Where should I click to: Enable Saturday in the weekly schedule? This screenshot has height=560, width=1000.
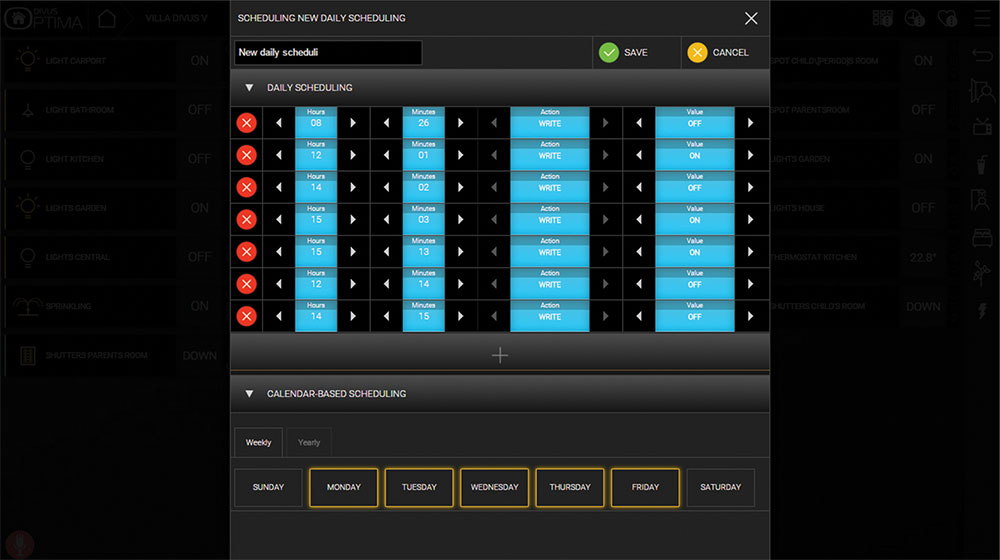[x=720, y=487]
